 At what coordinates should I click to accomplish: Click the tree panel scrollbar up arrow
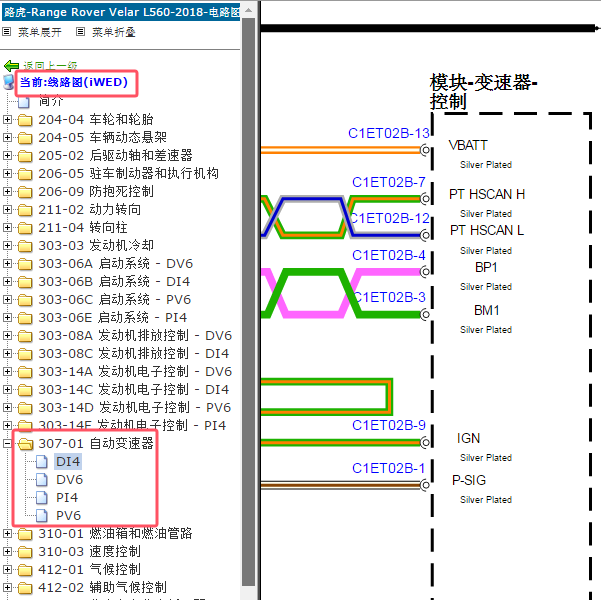click(248, 10)
